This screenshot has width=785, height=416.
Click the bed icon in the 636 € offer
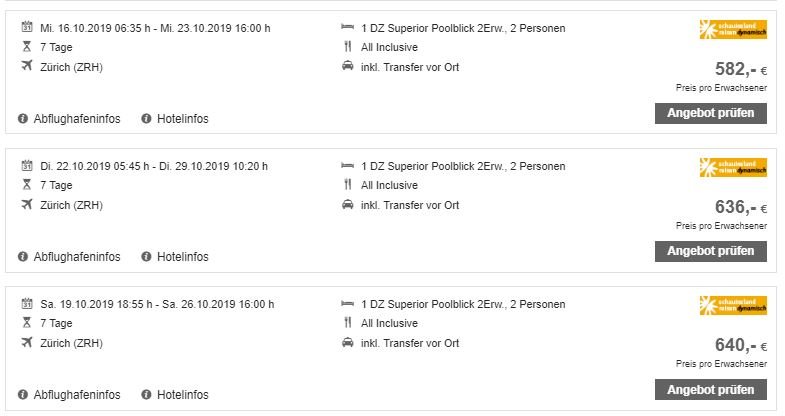pyautogui.click(x=347, y=166)
